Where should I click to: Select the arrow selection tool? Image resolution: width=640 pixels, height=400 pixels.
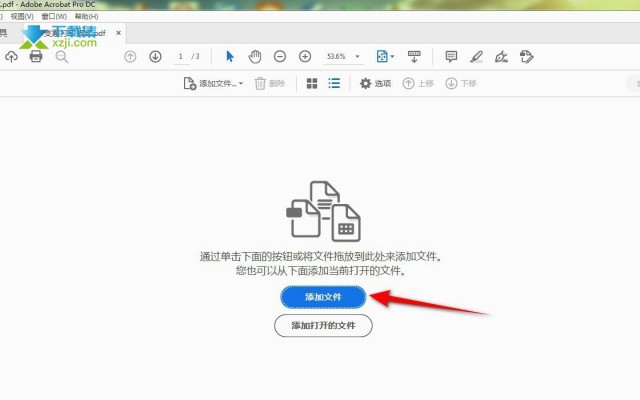point(230,56)
